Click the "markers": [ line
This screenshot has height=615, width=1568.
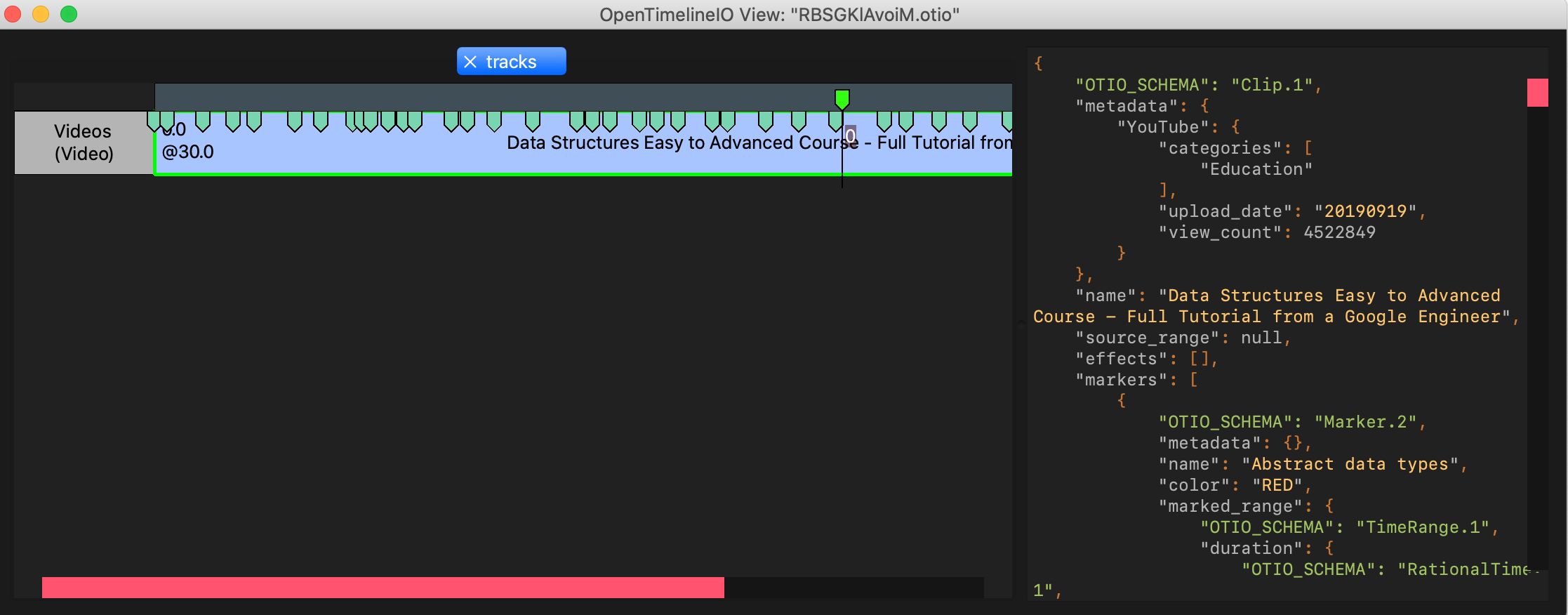click(1137, 380)
